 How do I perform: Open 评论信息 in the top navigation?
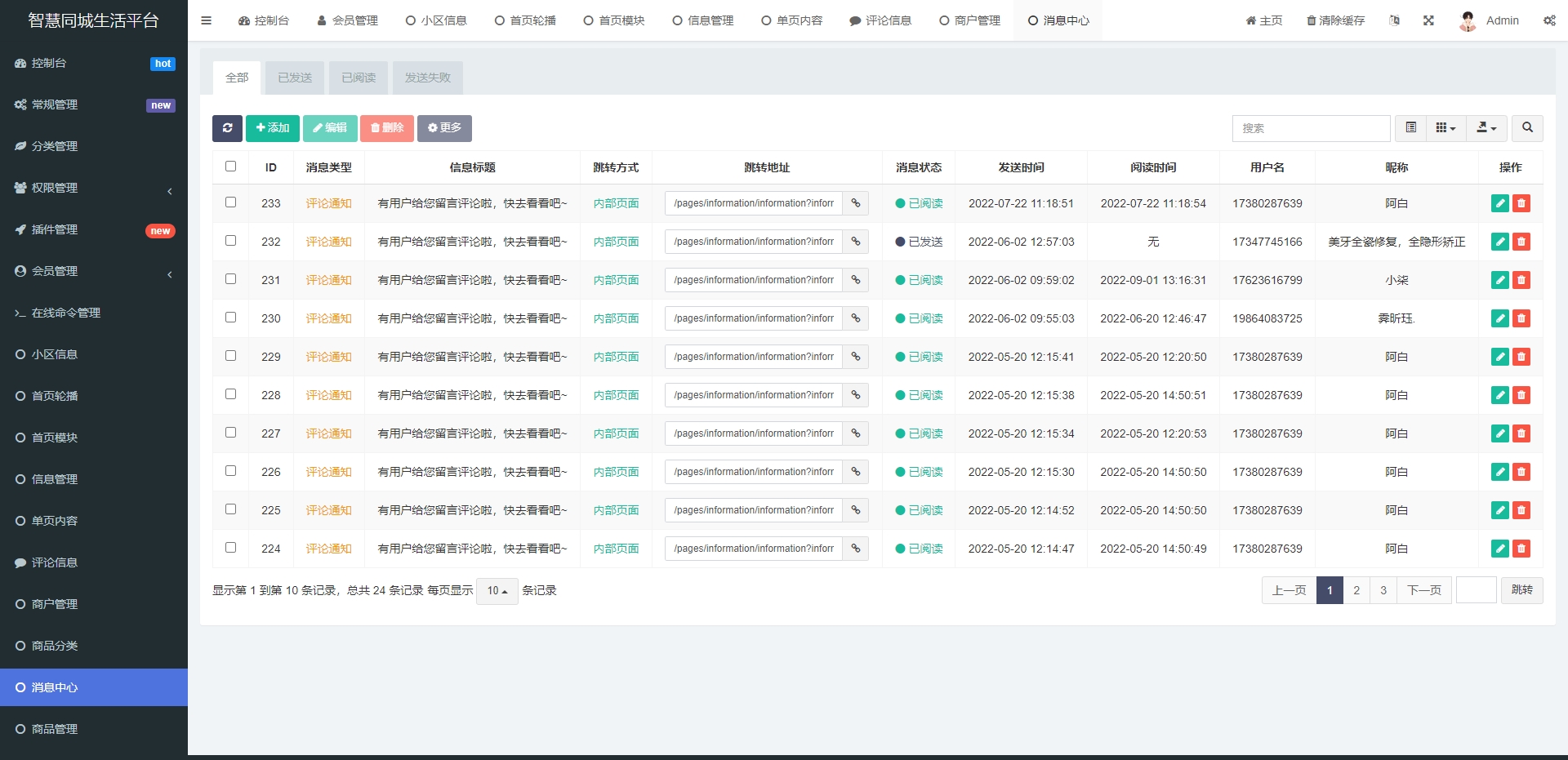tap(880, 20)
